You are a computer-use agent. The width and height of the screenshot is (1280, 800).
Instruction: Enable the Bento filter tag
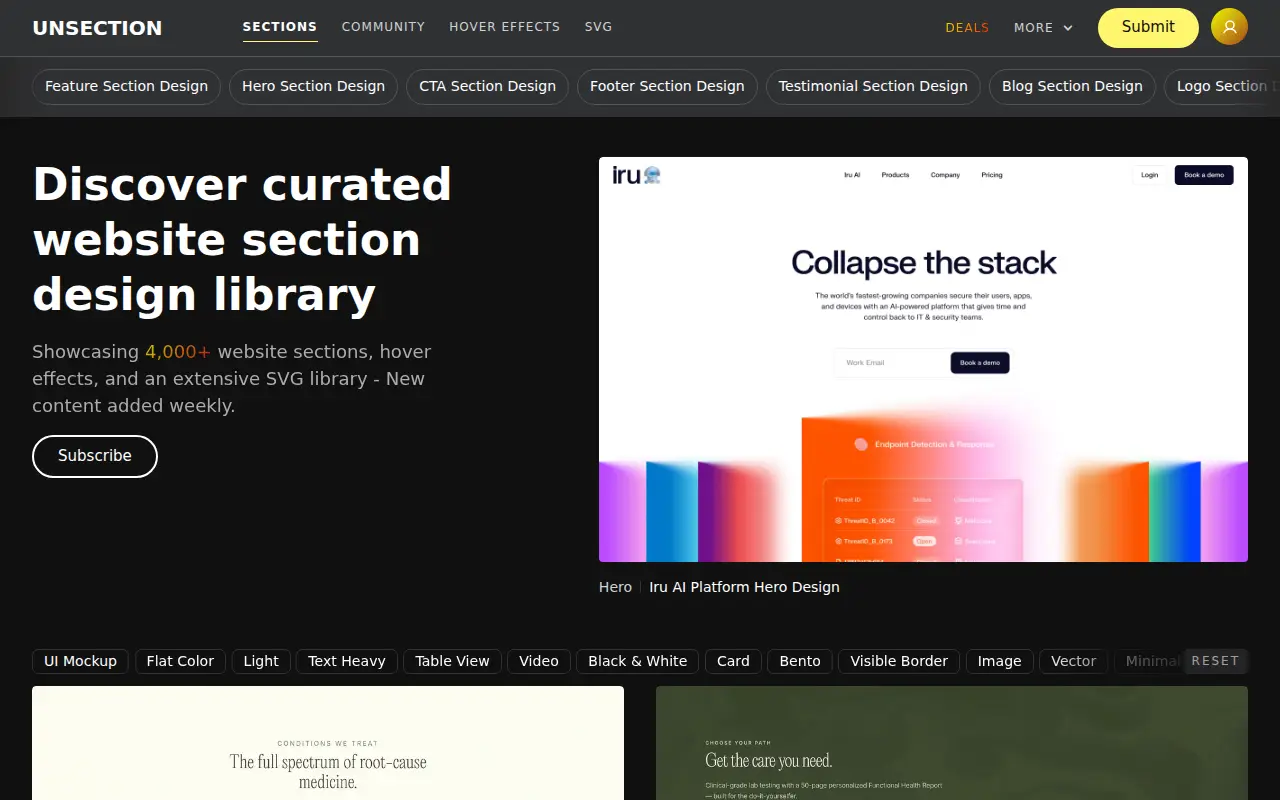tap(800, 661)
